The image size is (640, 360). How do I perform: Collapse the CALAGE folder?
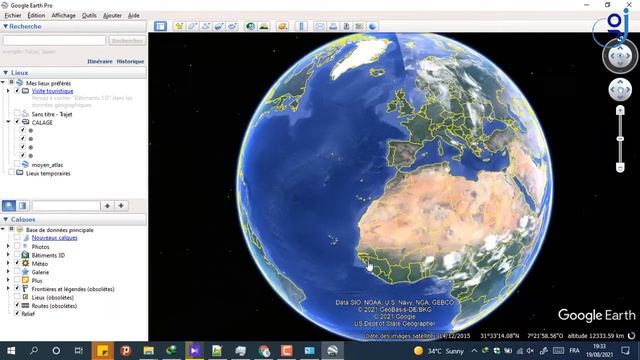[x=8, y=122]
